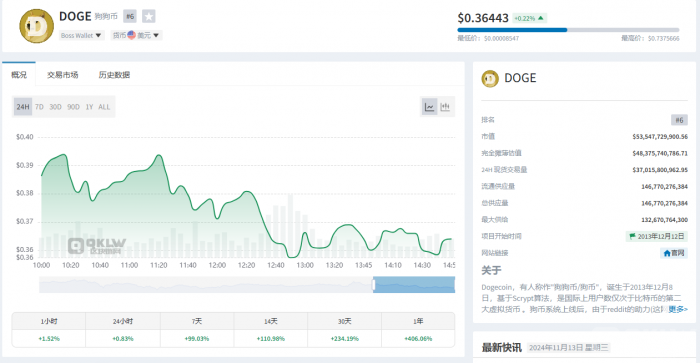Click the #6 rank badge in info panel
This screenshot has width=700, height=363.
pos(679,120)
